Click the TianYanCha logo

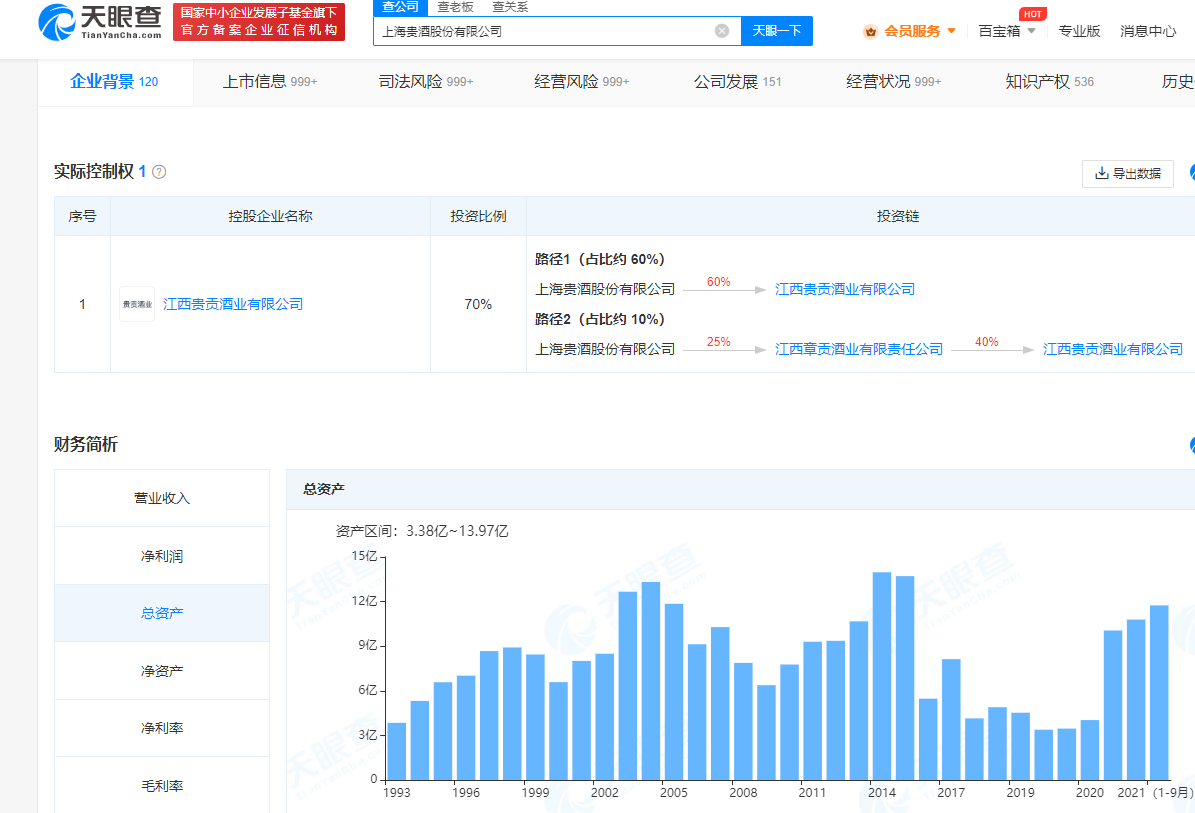[x=100, y=21]
